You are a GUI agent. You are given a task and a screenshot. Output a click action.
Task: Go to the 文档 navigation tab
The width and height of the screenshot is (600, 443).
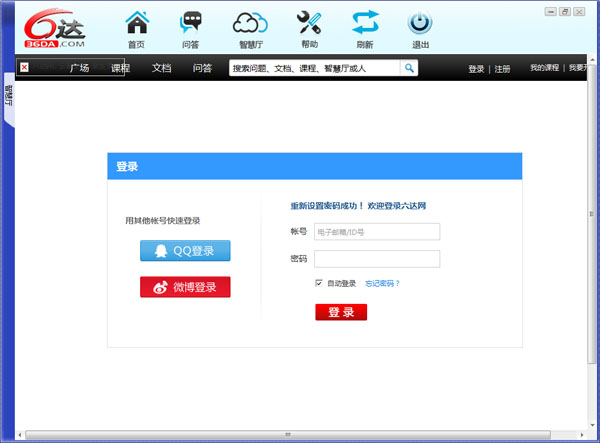162,68
